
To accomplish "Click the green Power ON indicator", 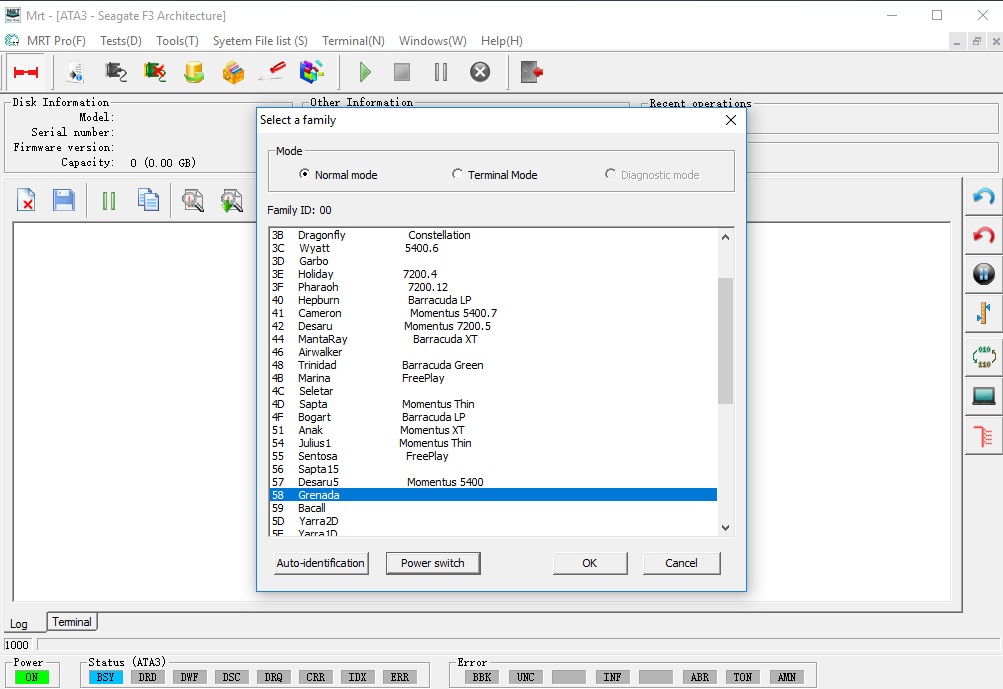I will point(32,677).
